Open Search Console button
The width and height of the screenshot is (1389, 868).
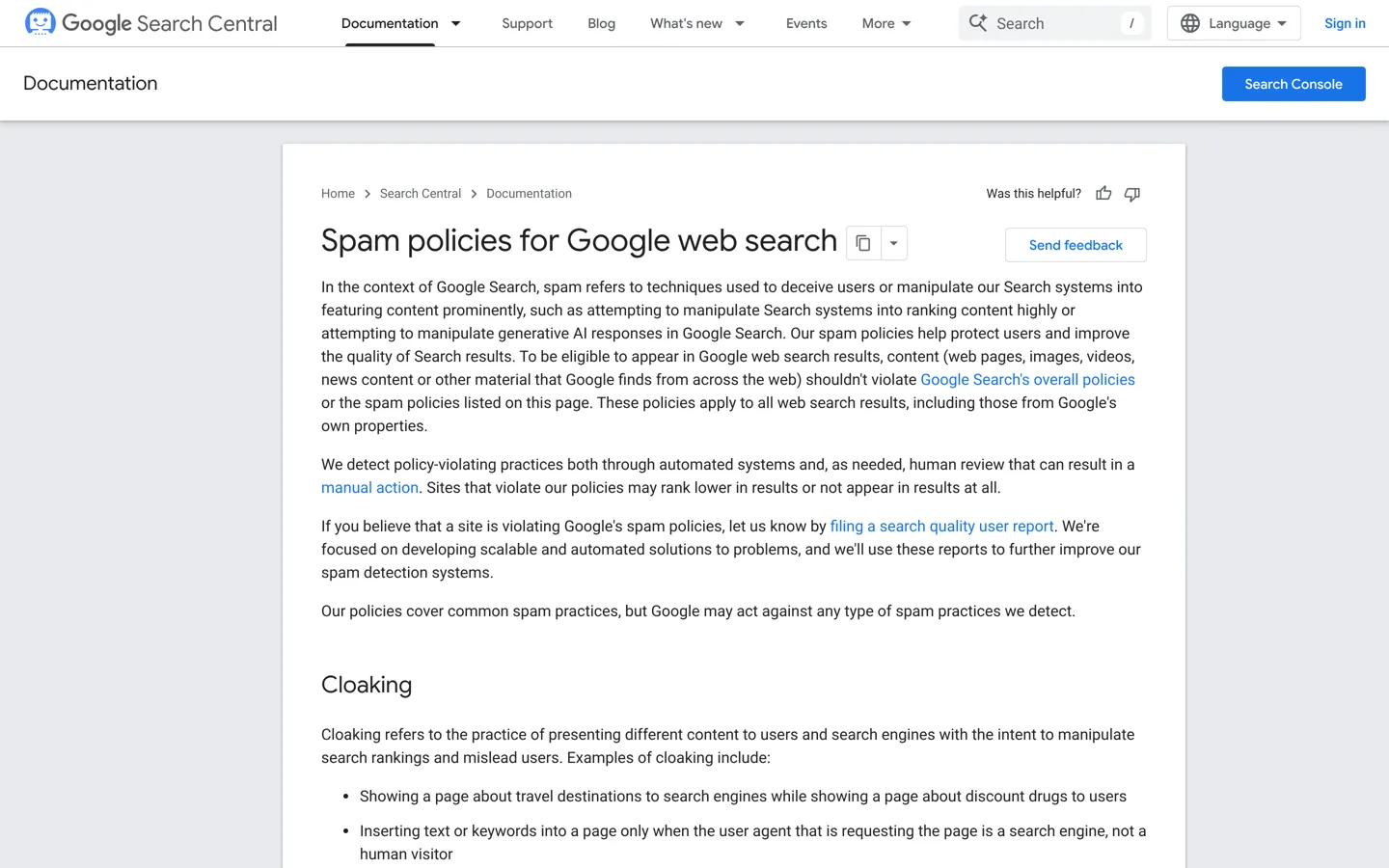pyautogui.click(x=1294, y=84)
